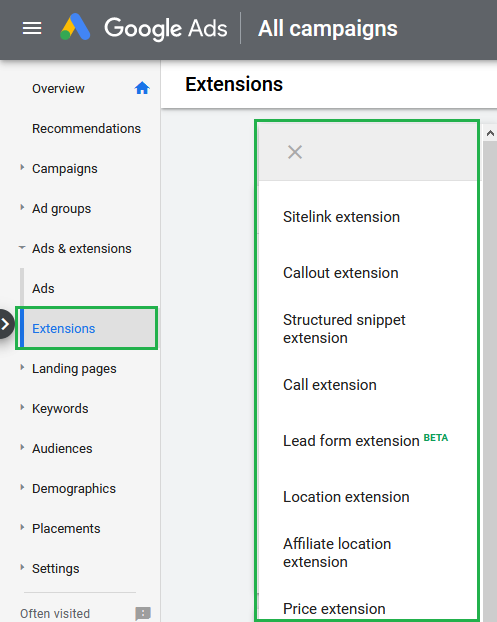This screenshot has height=622, width=497.
Task: Open Recommendations page
Action: (x=86, y=129)
